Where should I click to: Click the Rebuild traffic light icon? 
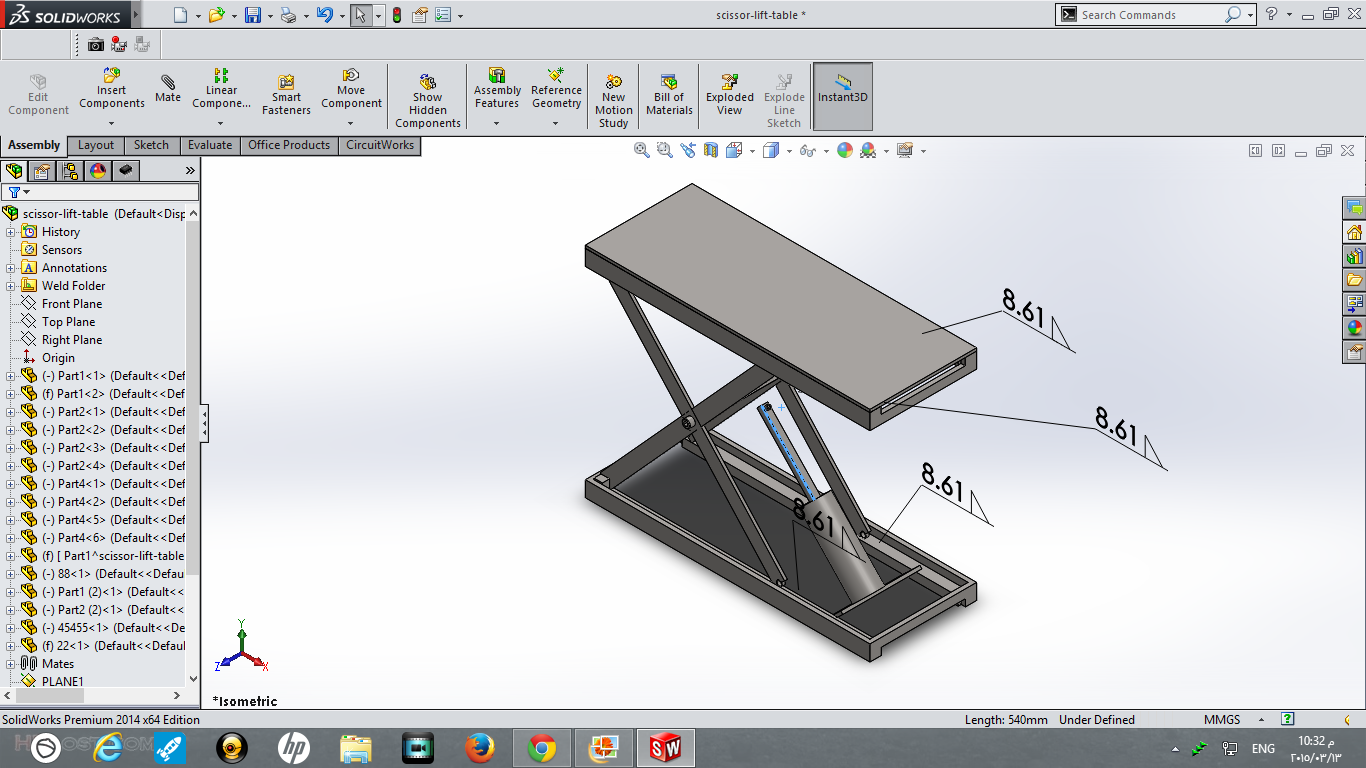point(397,15)
